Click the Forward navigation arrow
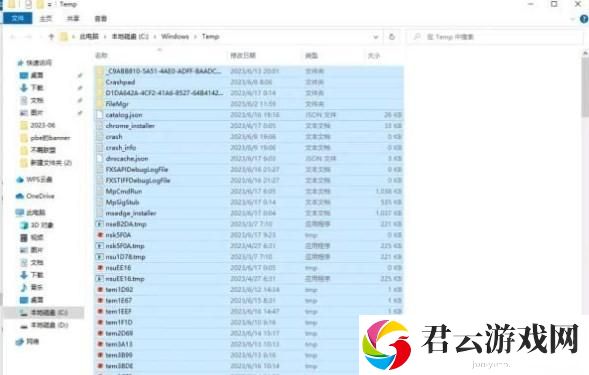The height and width of the screenshot is (375, 589). coord(29,37)
